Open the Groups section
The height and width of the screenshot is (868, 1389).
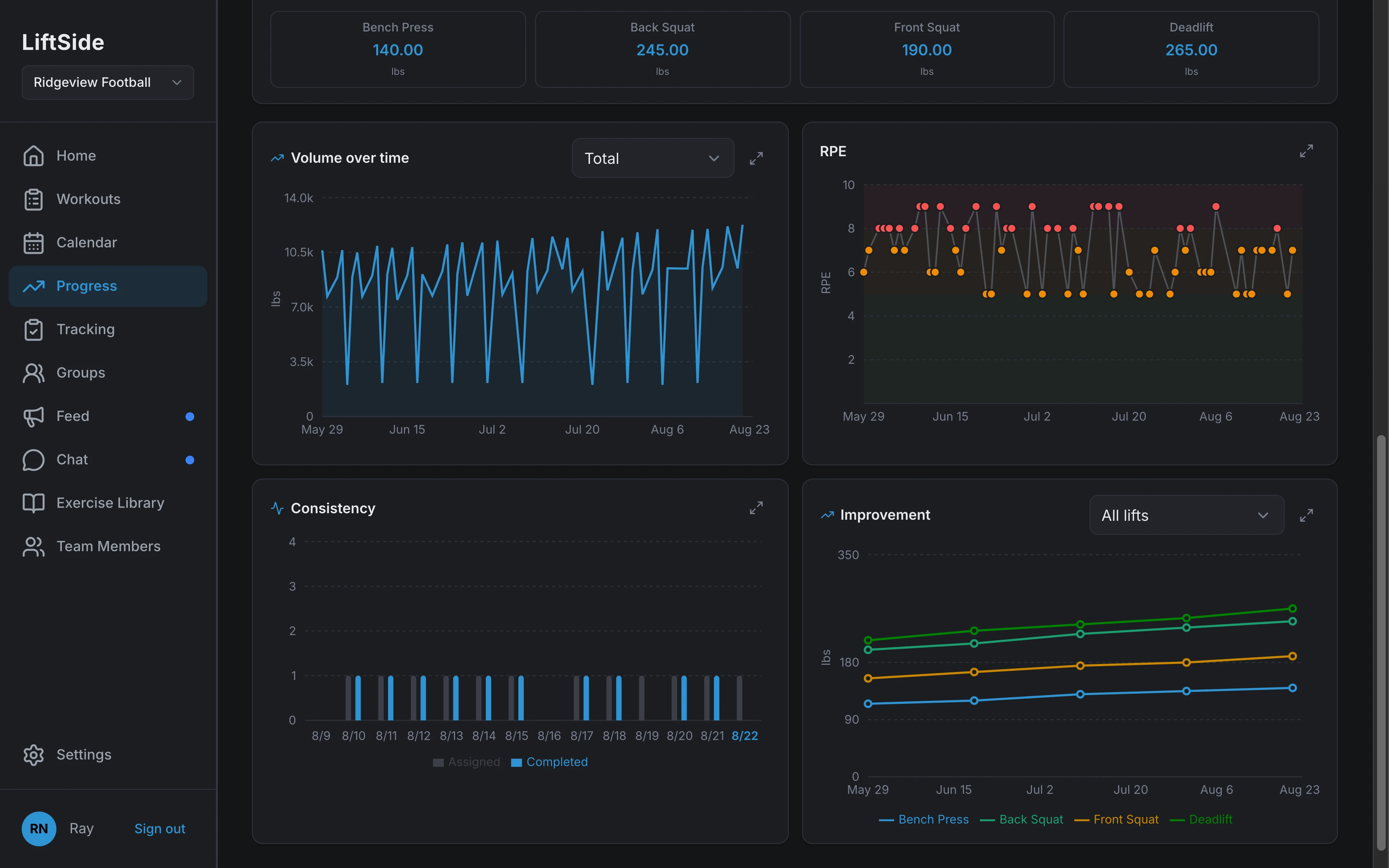[x=108, y=373]
